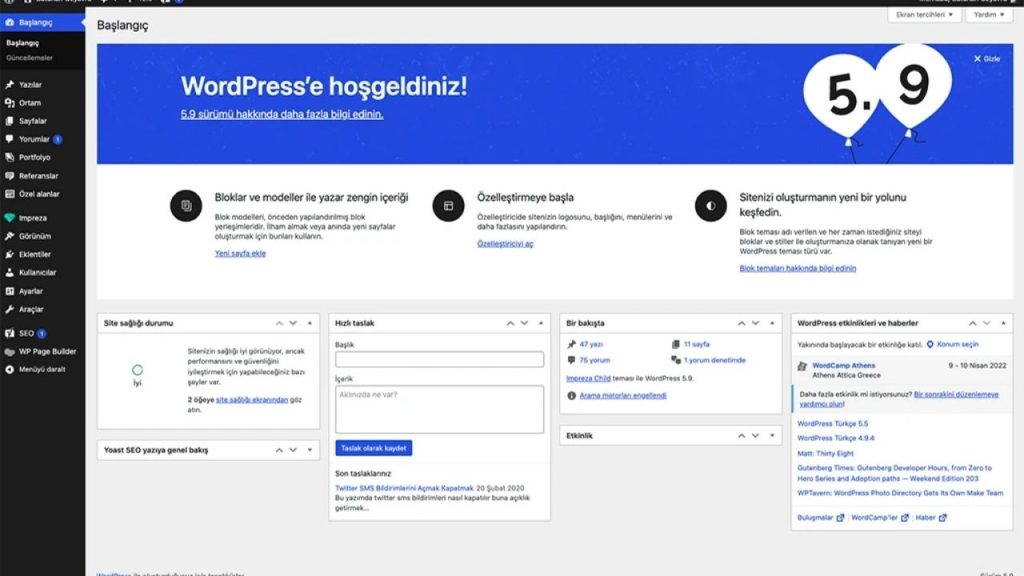The image size is (1024, 576).
Task: Go to Sayfalar in sidebar
Action: point(33,121)
